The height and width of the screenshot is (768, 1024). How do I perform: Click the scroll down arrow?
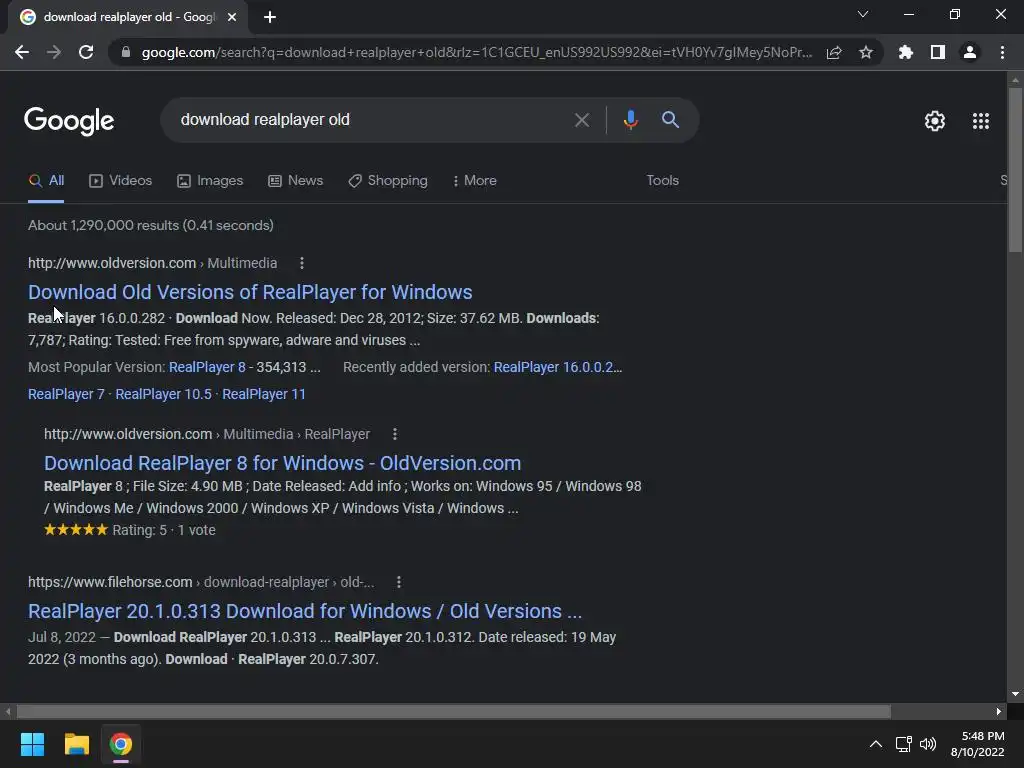point(1015,694)
